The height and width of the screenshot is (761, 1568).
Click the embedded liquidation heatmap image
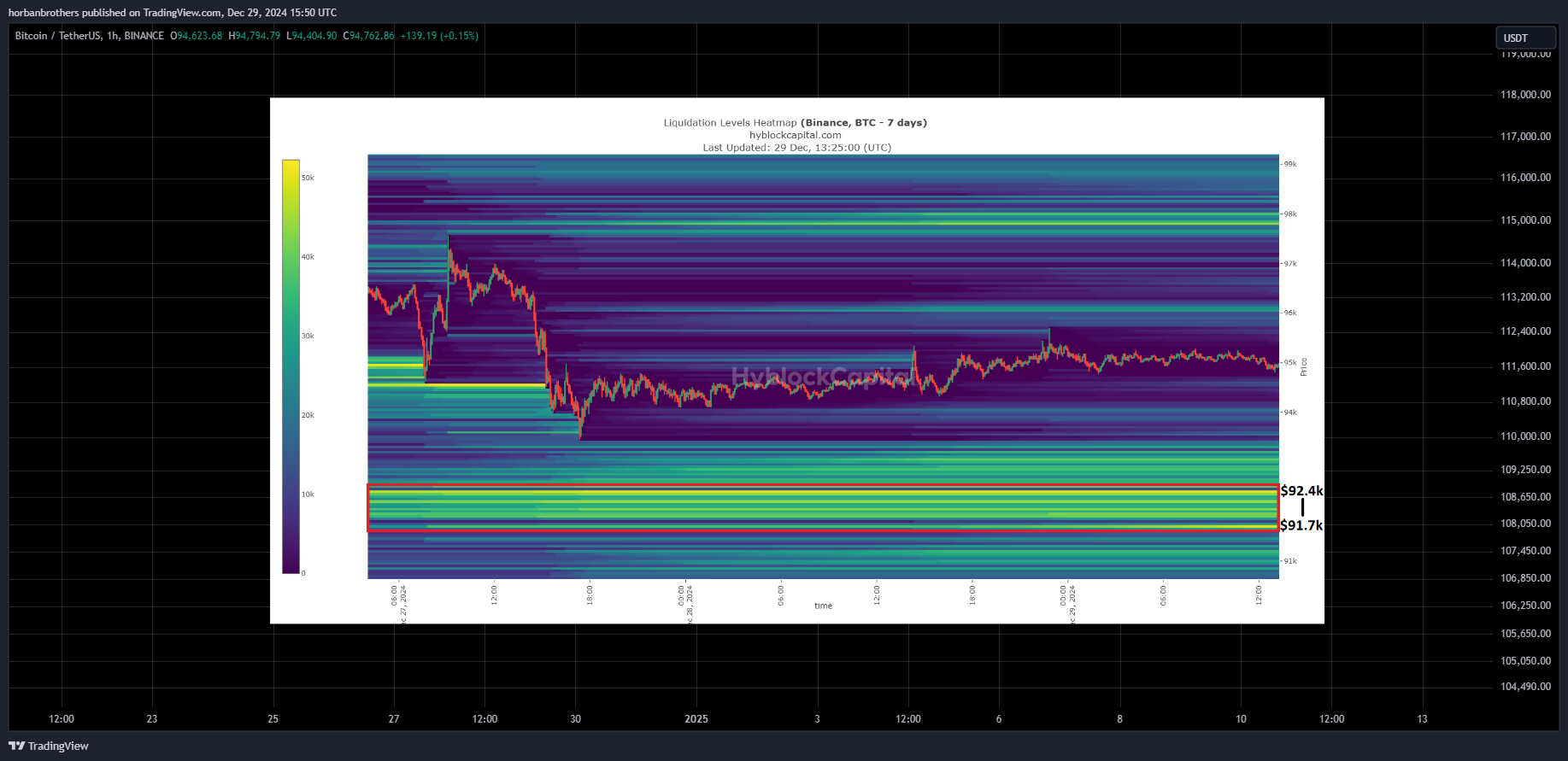click(796, 360)
